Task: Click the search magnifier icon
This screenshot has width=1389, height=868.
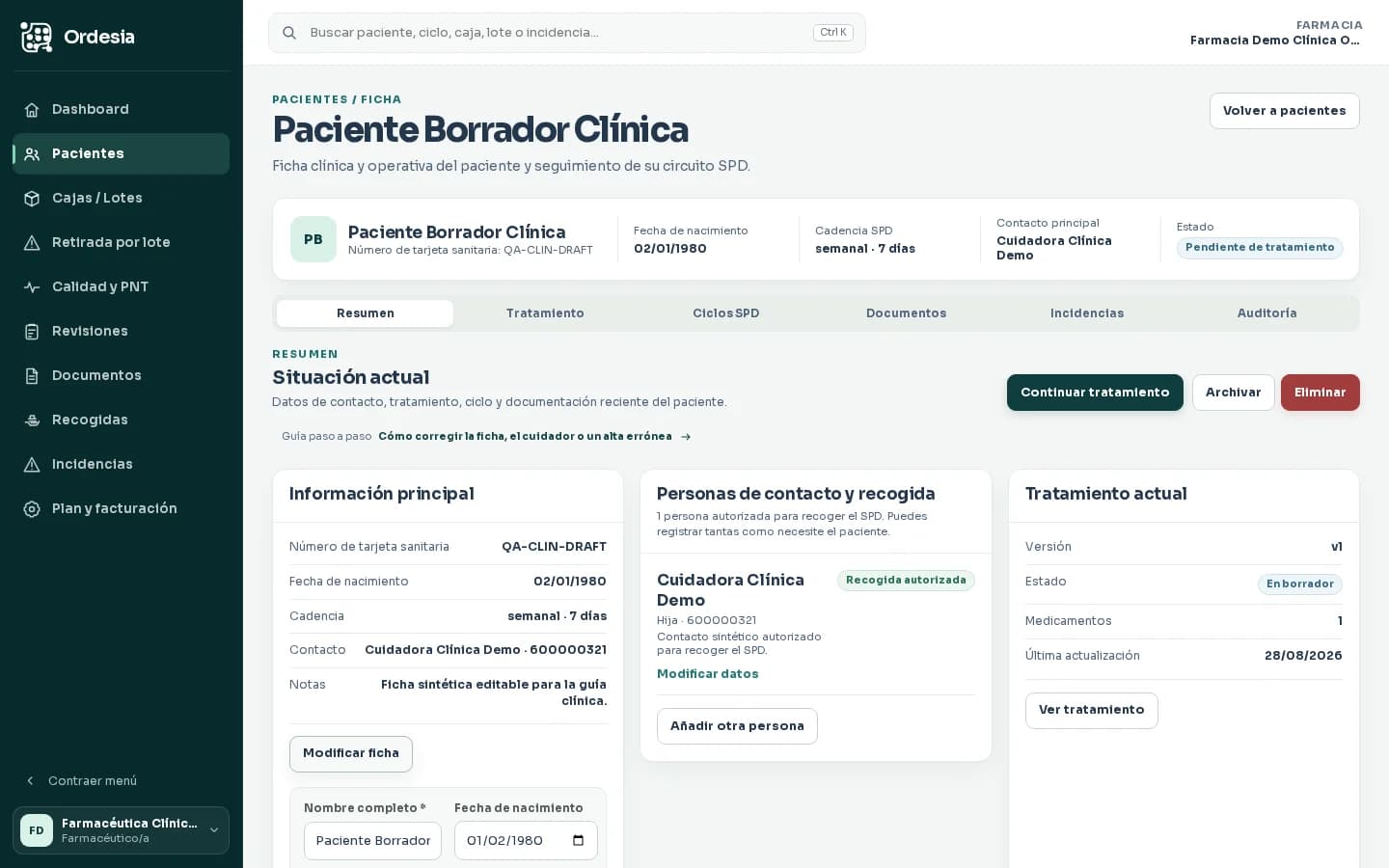Action: click(x=289, y=33)
